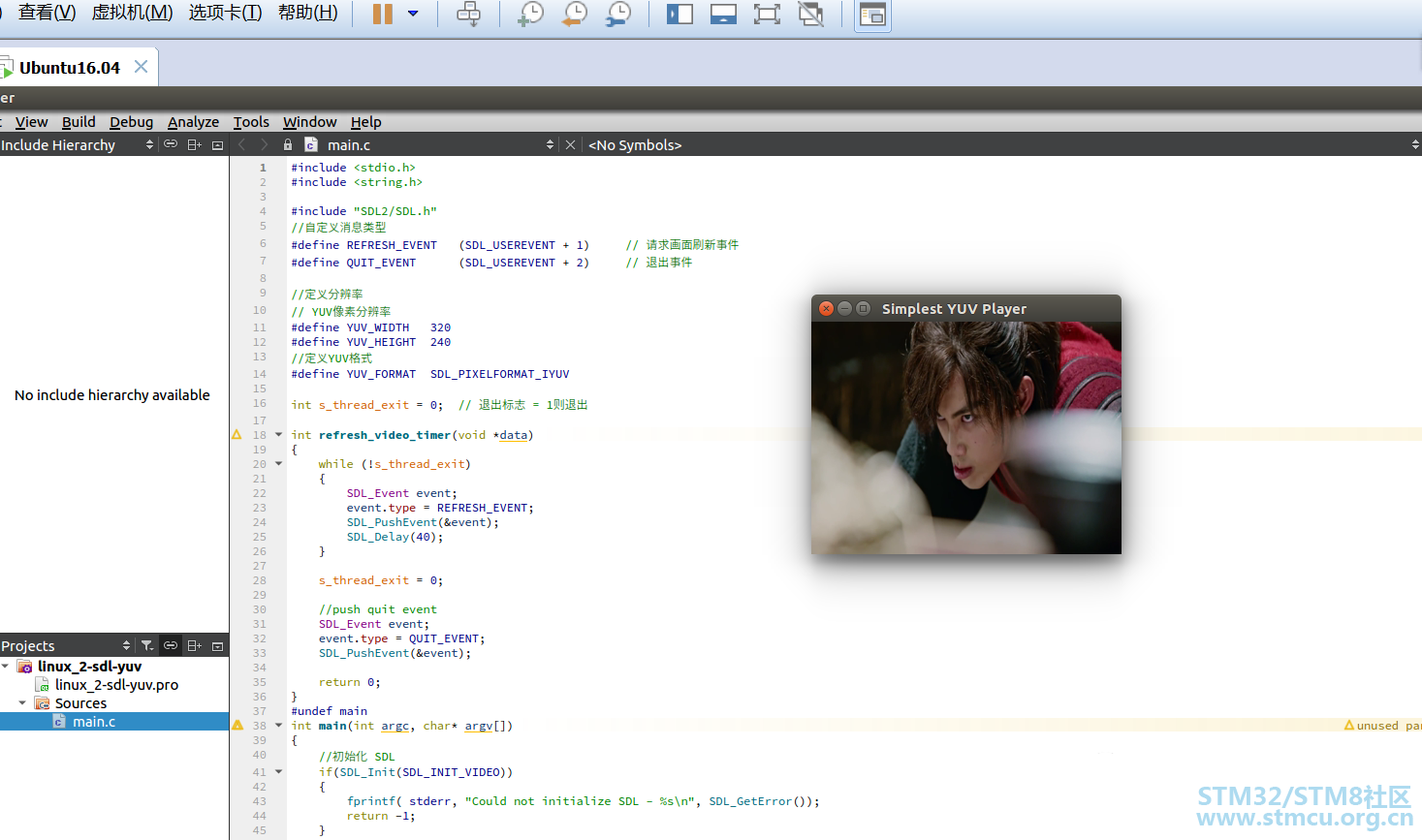Open the Projects pane selector dropdown

coord(66,645)
